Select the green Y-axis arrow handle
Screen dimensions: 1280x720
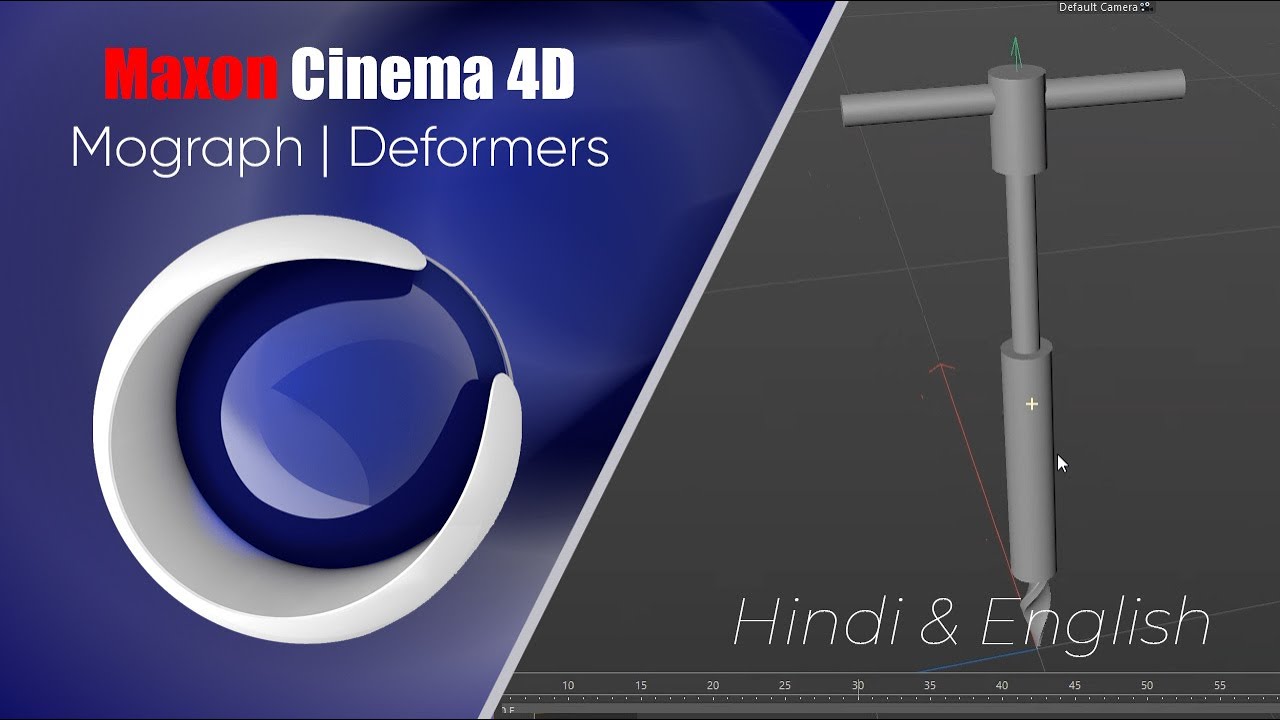pos(1016,52)
